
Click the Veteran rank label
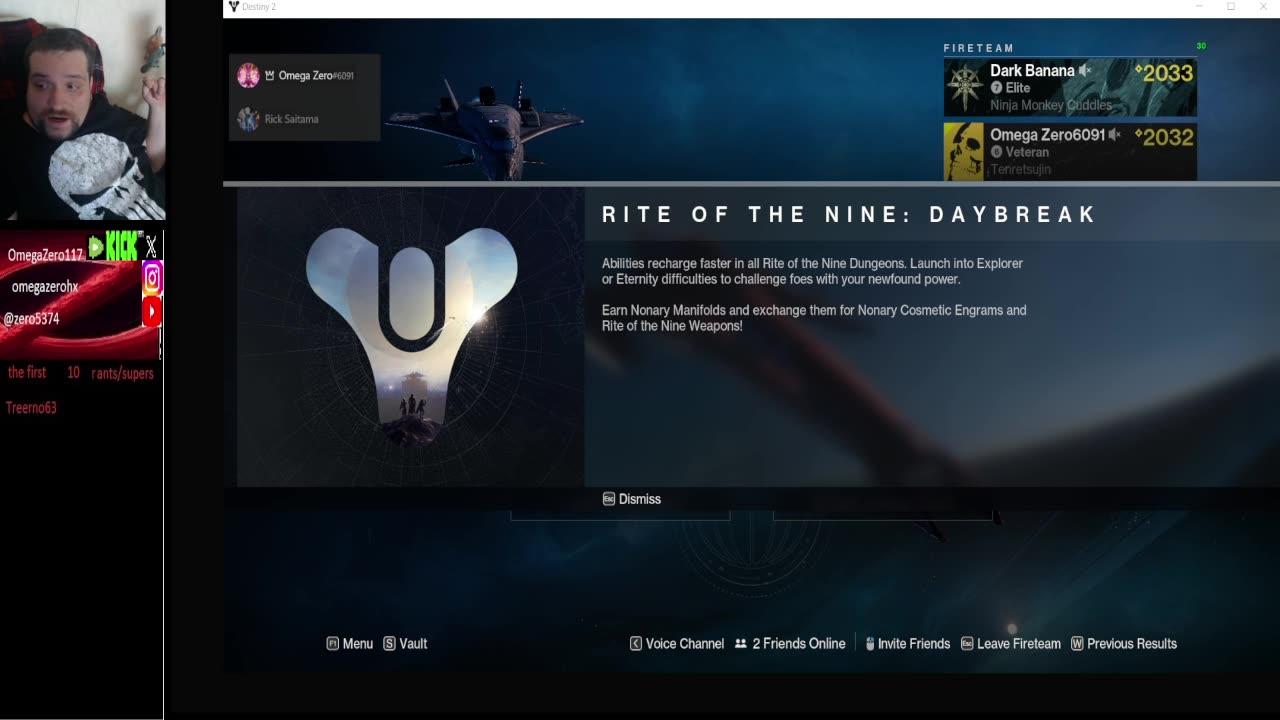(1027, 152)
